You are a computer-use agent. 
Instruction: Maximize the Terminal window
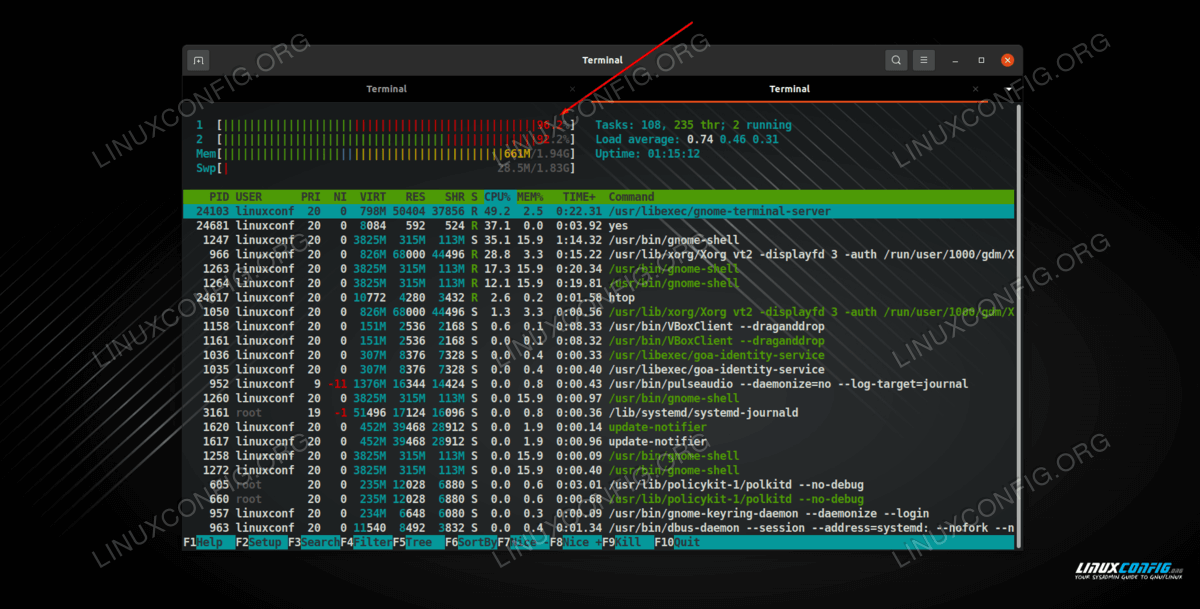(x=981, y=61)
